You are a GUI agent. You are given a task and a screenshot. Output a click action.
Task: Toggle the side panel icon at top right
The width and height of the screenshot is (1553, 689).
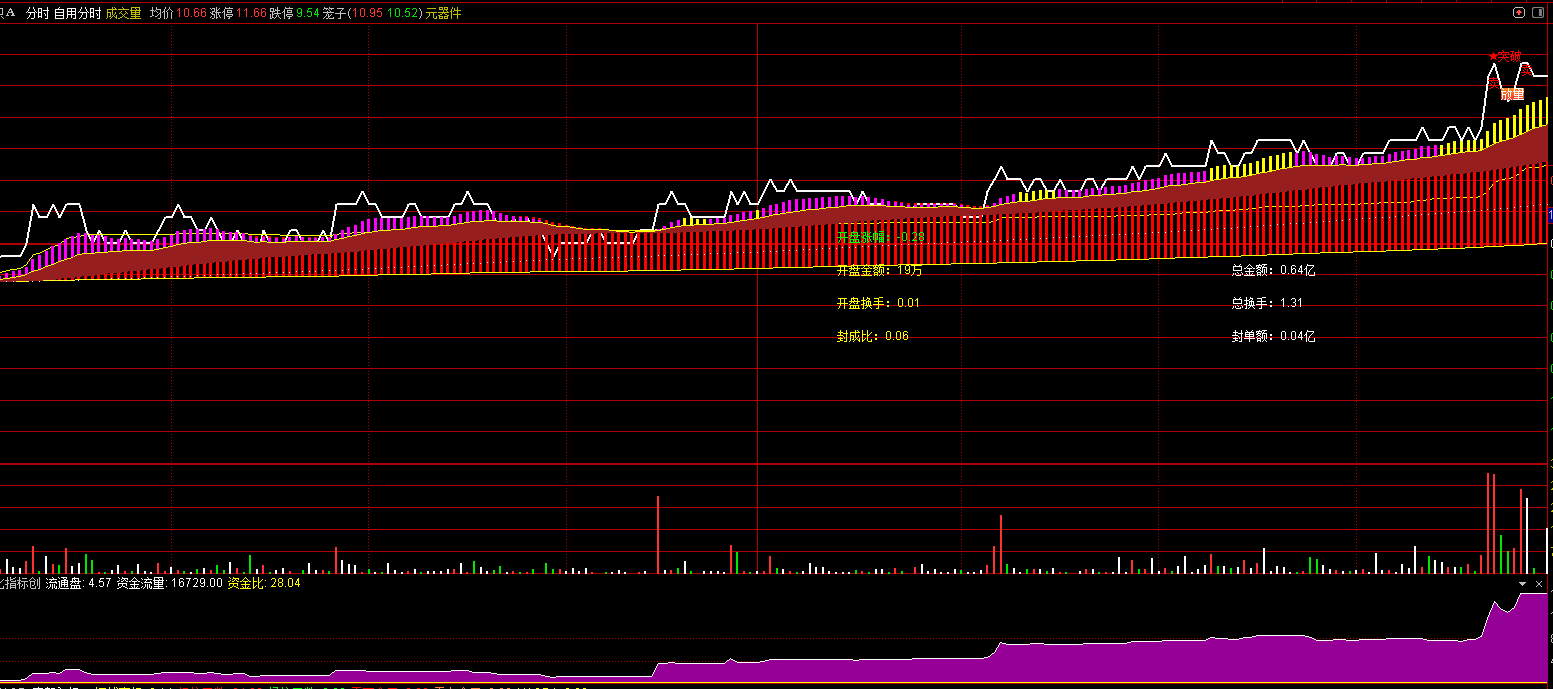click(x=1539, y=13)
